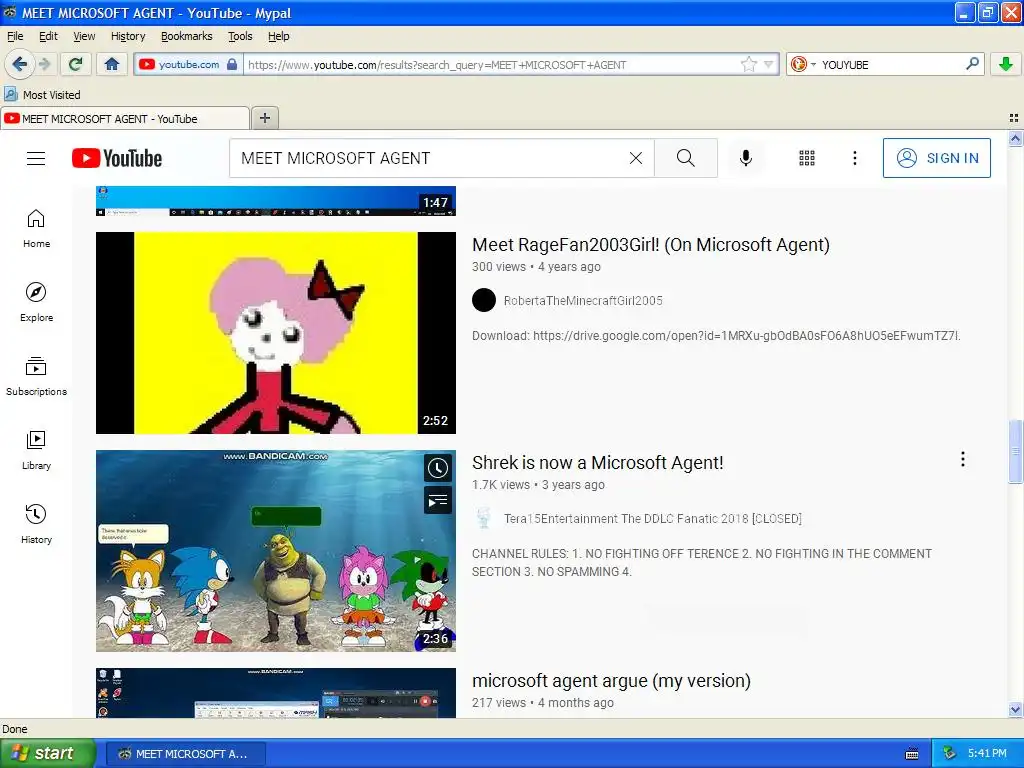Open the Windows start button
Screen dimensions: 1024x768
click(x=47, y=753)
